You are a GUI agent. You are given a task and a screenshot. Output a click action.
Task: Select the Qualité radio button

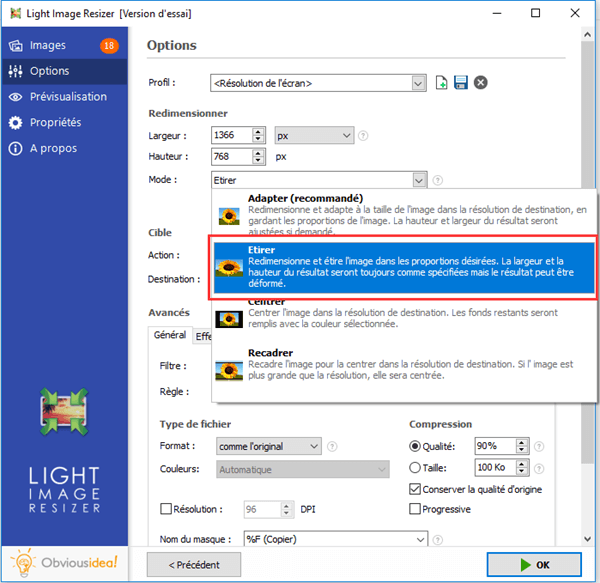(415, 446)
